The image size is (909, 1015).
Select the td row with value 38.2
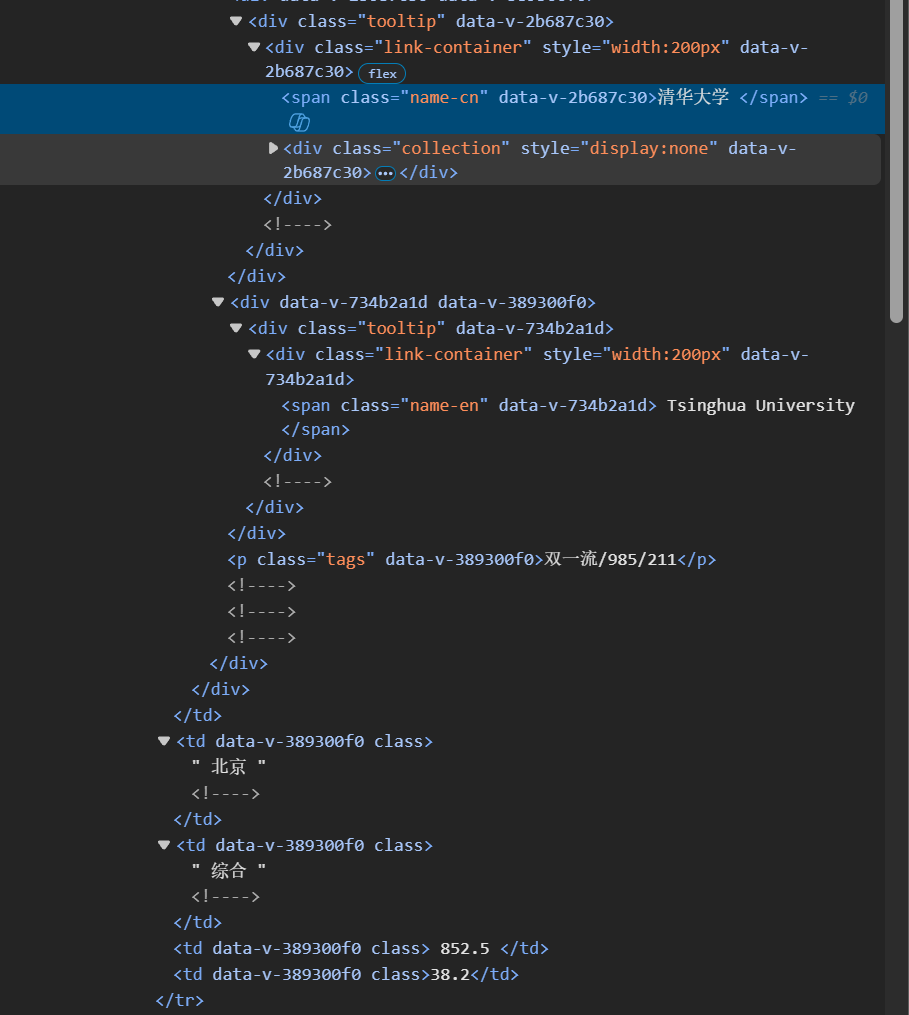click(346, 974)
